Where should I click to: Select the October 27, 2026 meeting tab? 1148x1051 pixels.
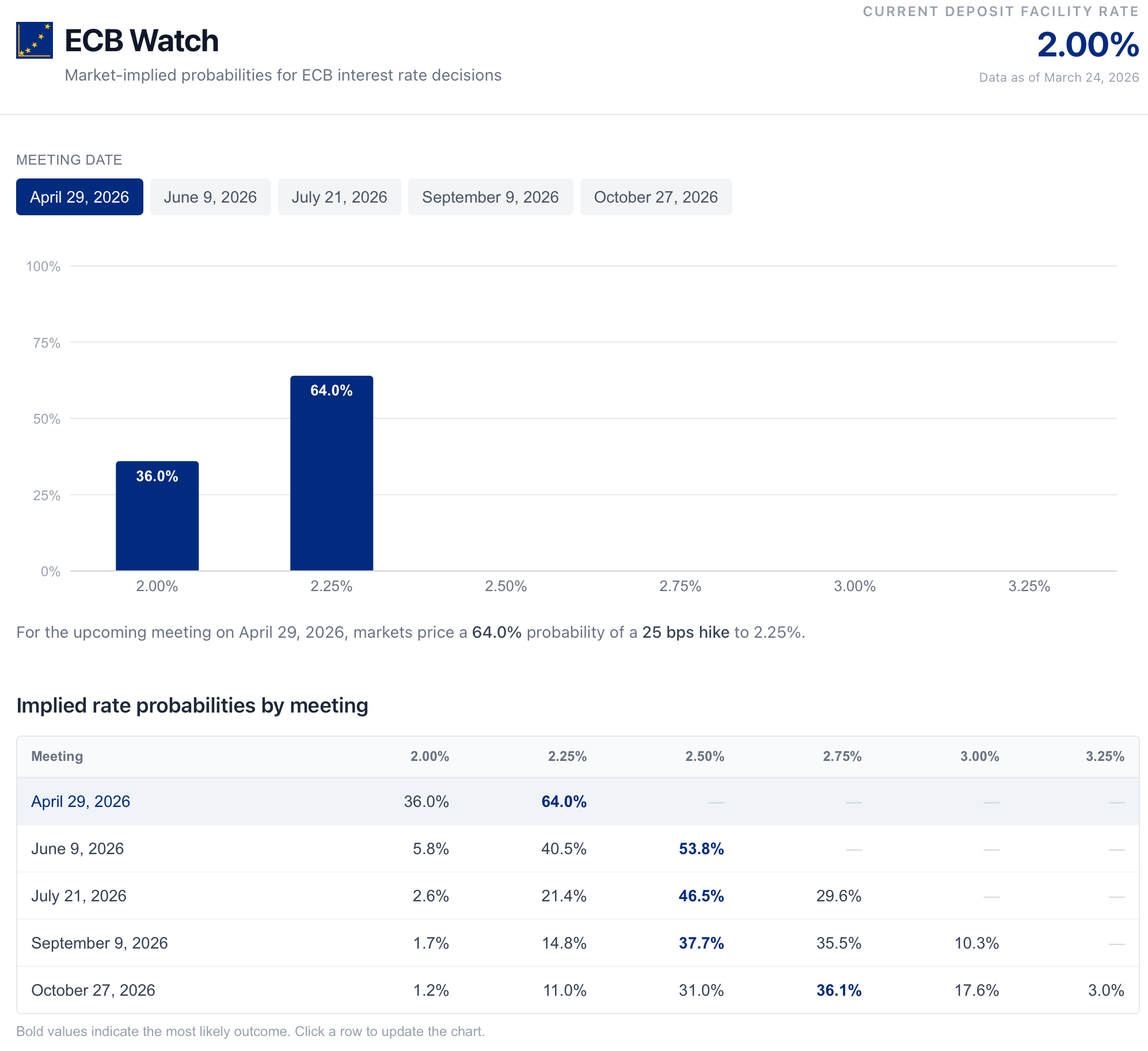point(656,197)
